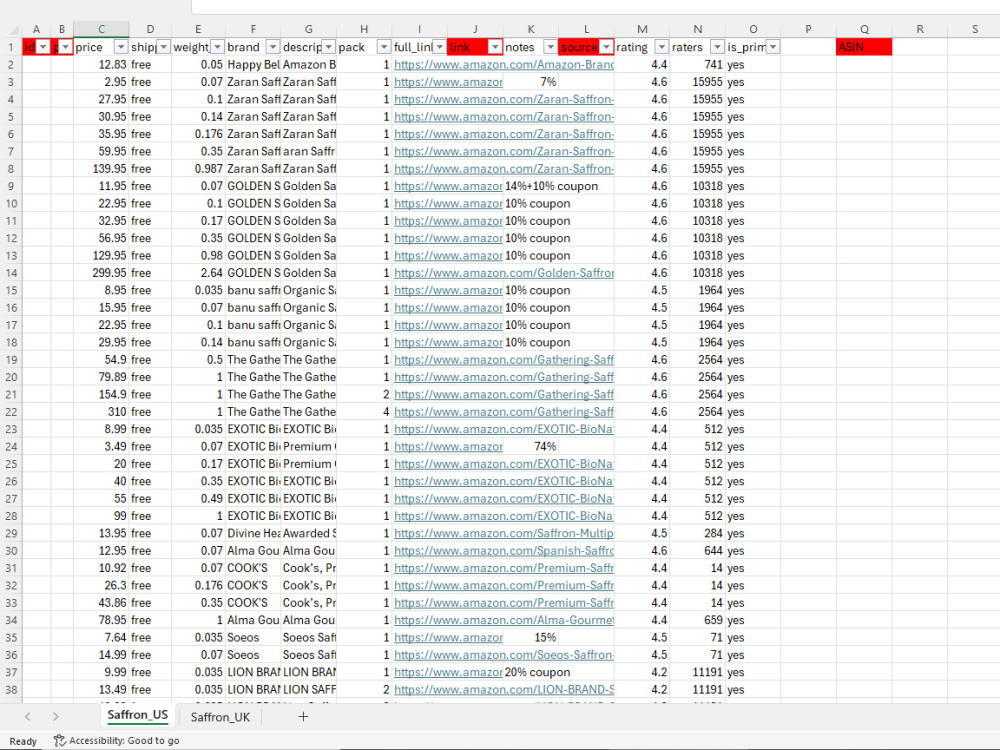
Task: Click the Accessibility checker status icon
Action: [60, 740]
